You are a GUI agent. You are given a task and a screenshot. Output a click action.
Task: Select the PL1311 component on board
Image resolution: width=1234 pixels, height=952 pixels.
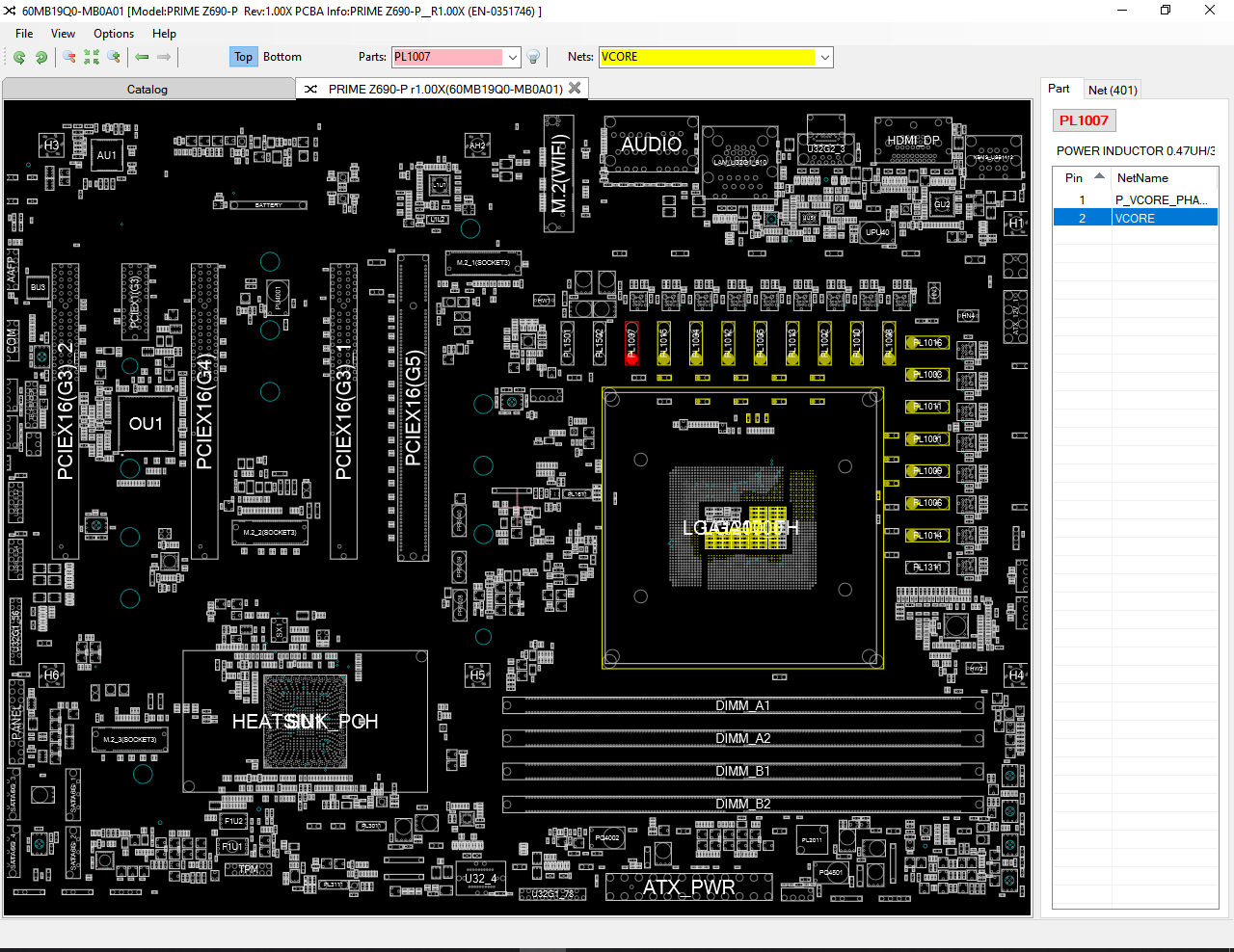tap(927, 567)
